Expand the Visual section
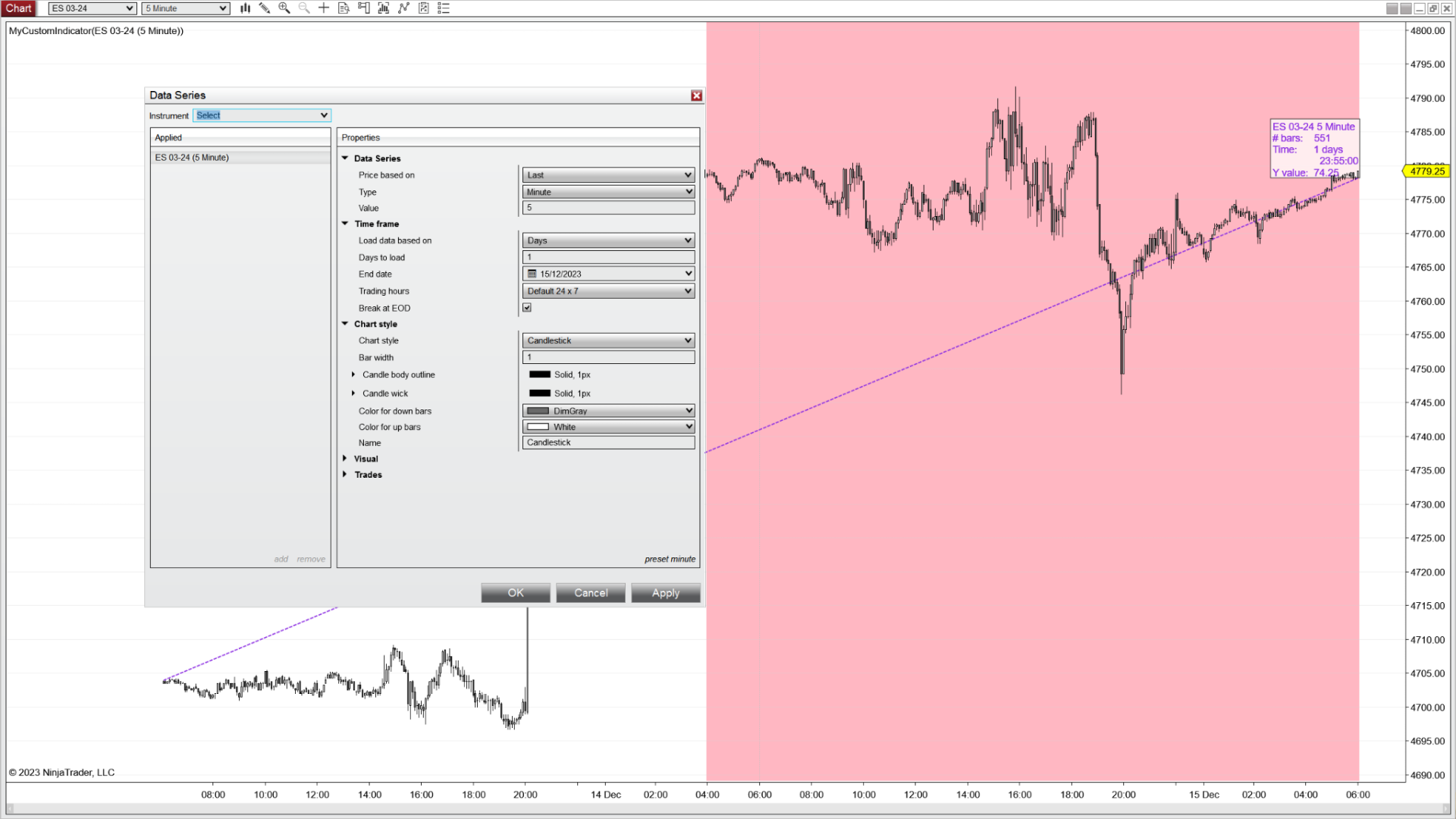This screenshot has width=1456, height=819. [345, 459]
